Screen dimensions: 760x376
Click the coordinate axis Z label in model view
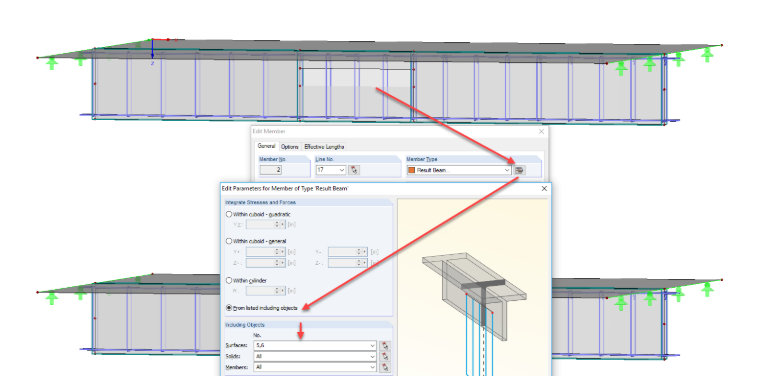point(152,63)
